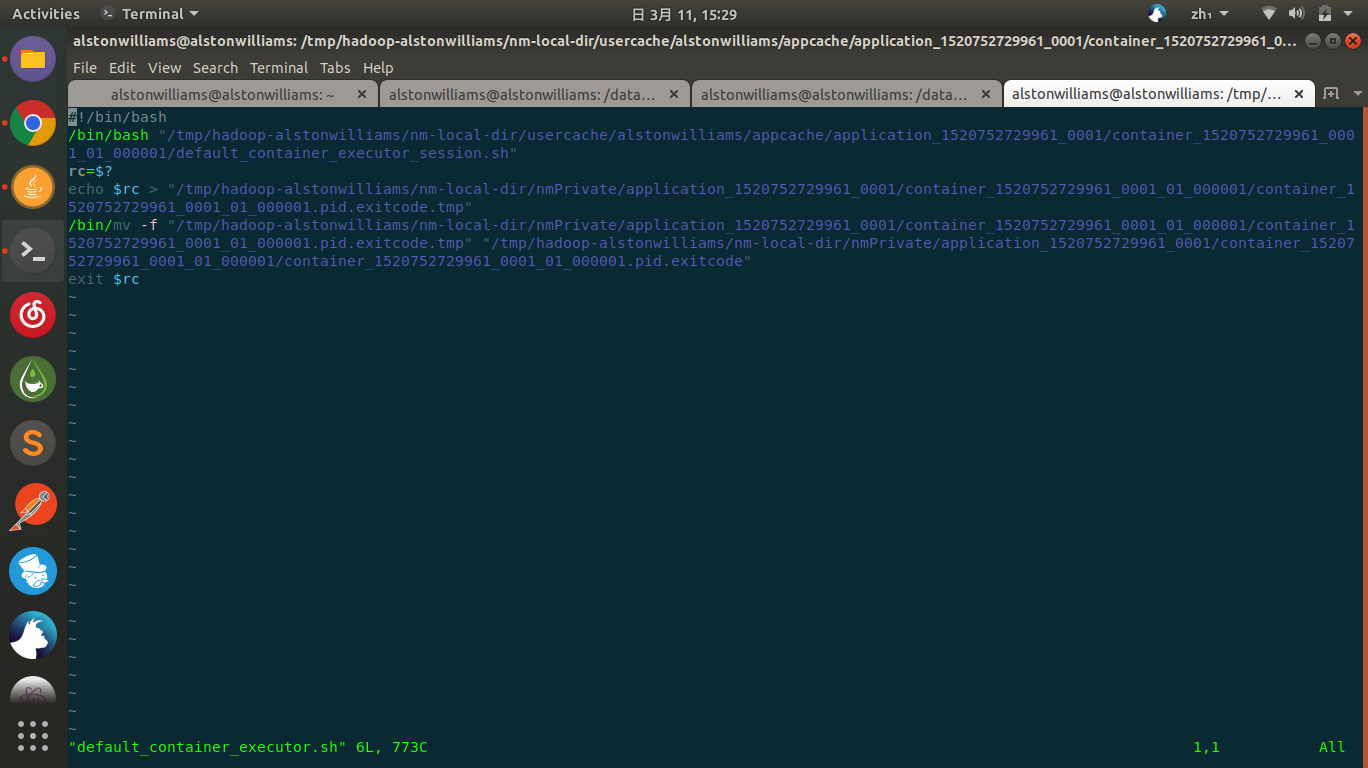1368x768 pixels.
Task: Launch Google Chrome from the dock
Action: point(33,123)
